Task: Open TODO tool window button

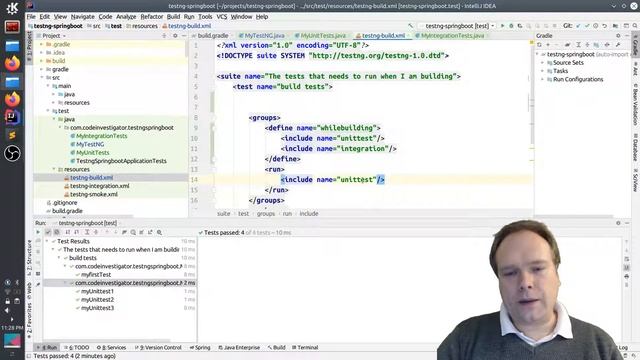Action: pyautogui.click(x=76, y=347)
